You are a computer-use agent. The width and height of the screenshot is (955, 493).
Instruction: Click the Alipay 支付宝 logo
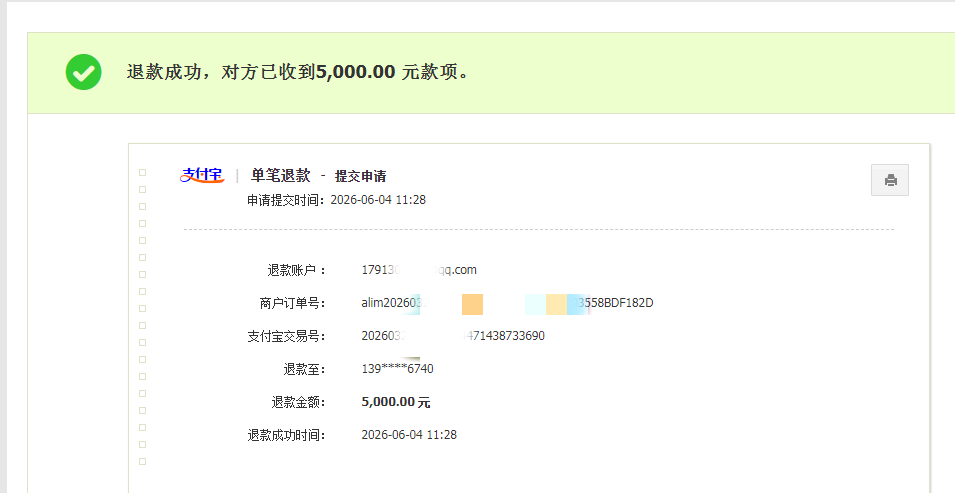pos(202,176)
